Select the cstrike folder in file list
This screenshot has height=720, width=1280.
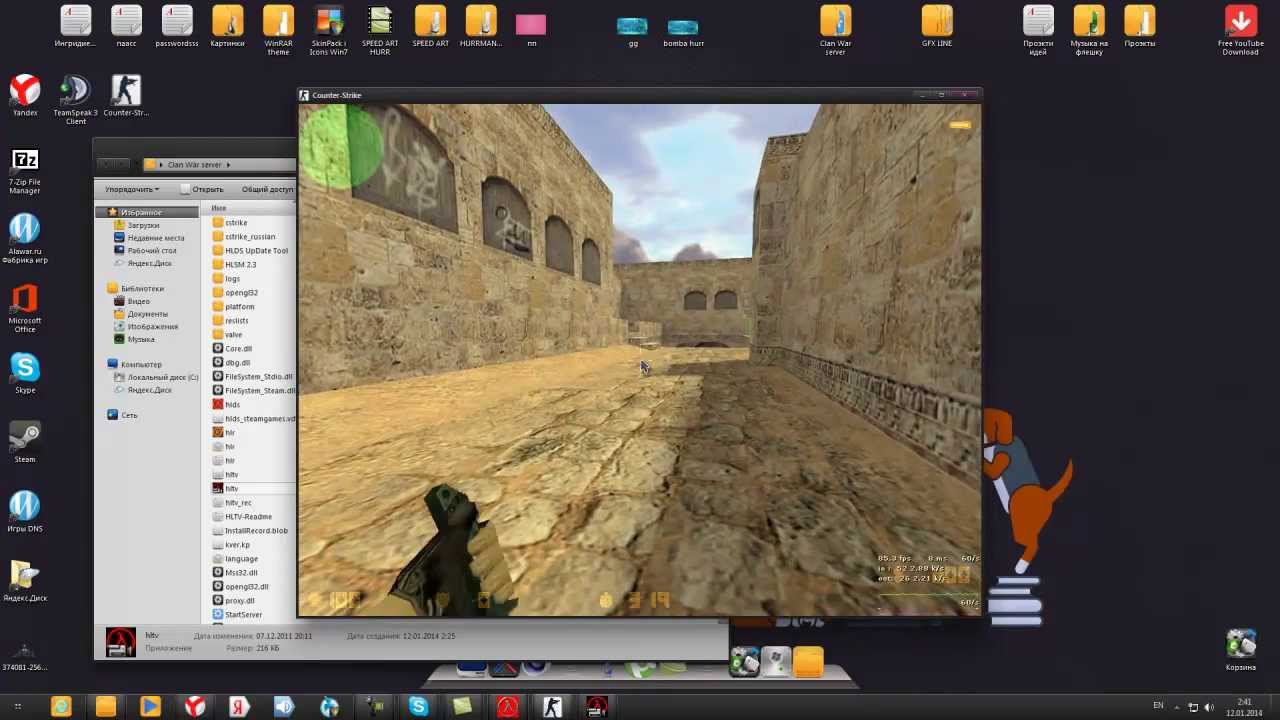pos(236,223)
